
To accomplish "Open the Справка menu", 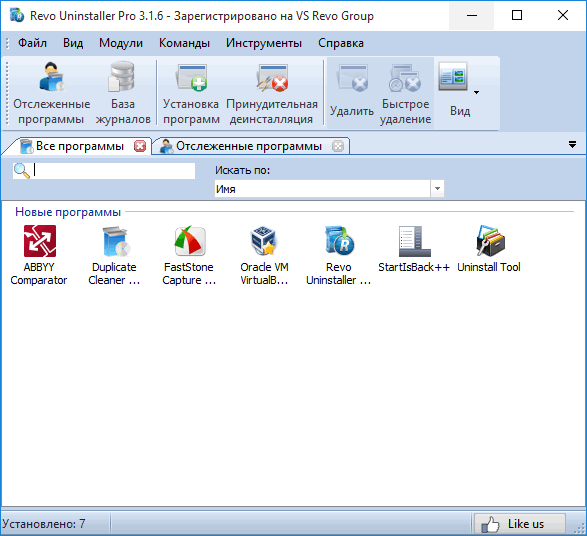I will (341, 43).
